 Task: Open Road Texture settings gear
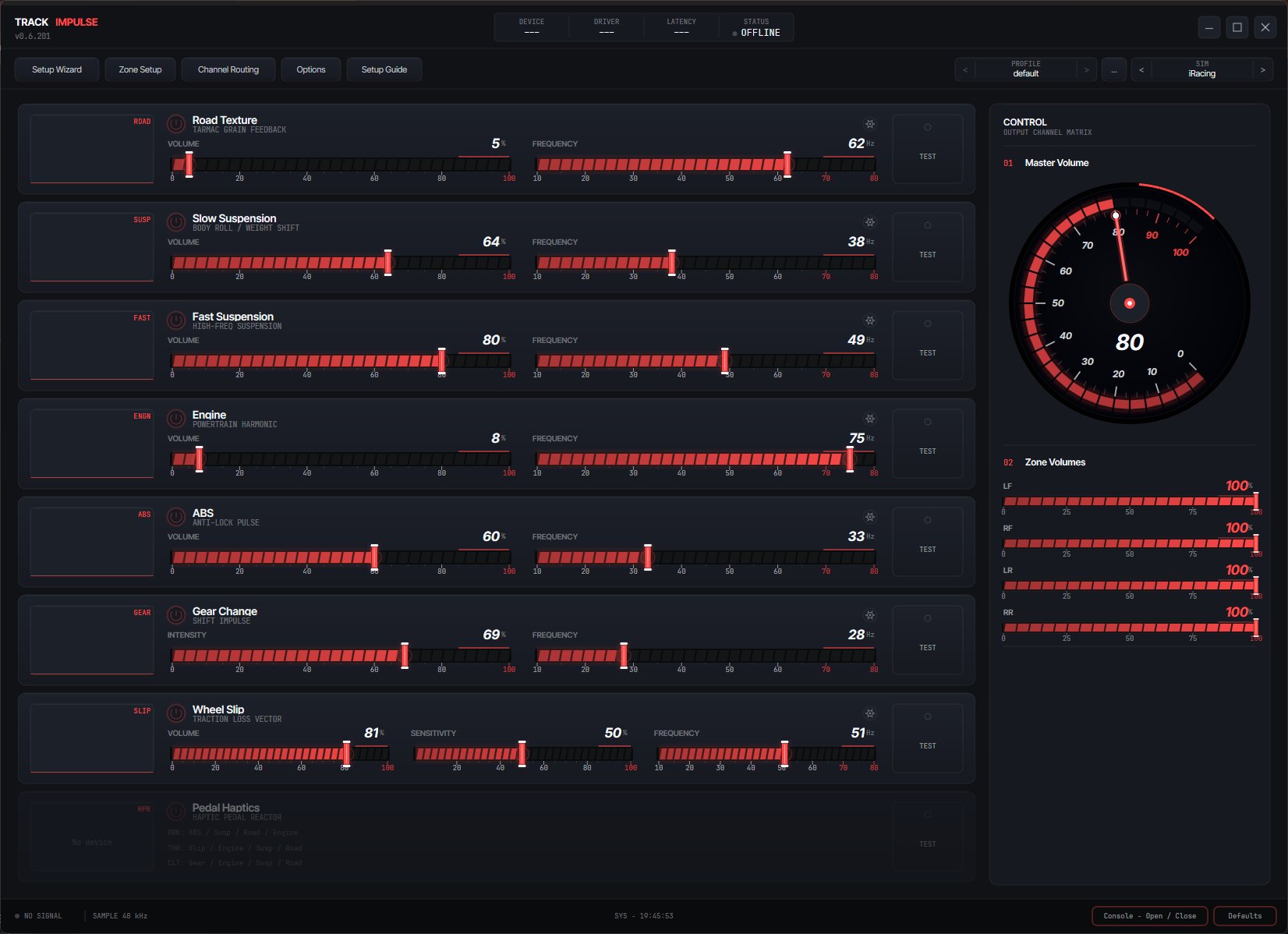870,124
